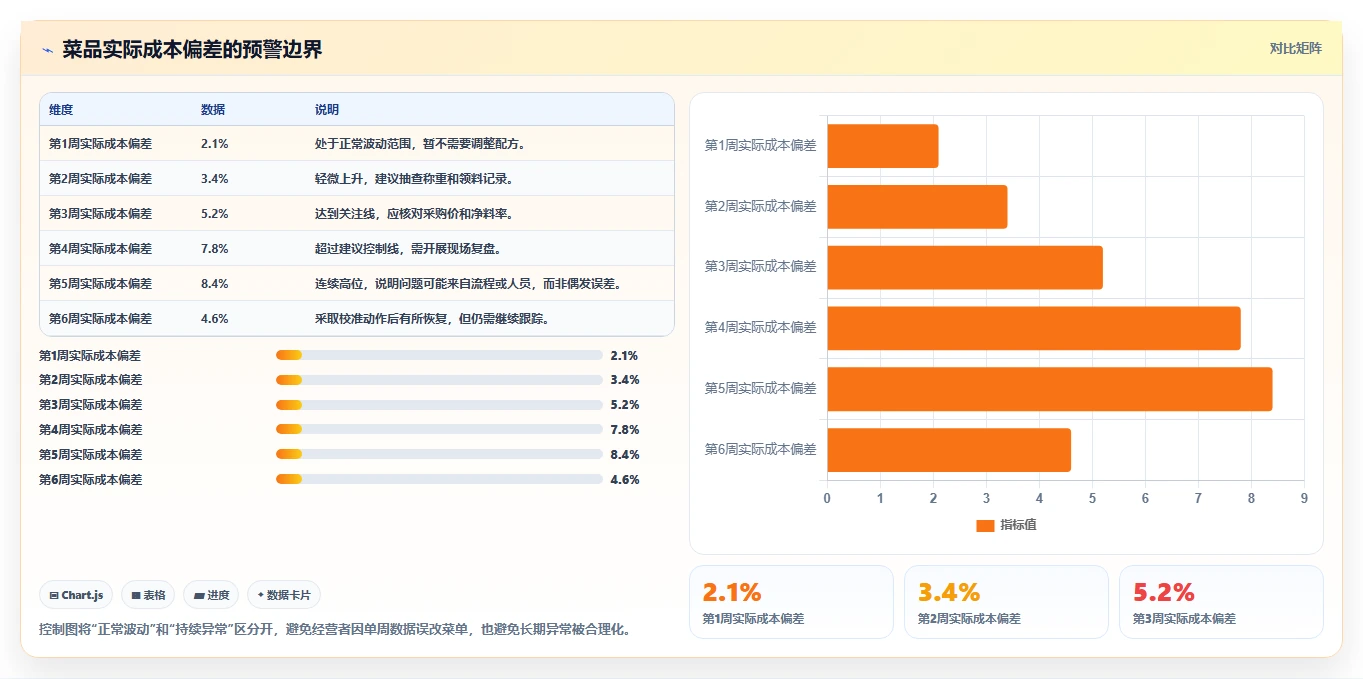Click the chart bar for 第1周实际成本偏差
The image size is (1363, 679).
[x=883, y=146]
